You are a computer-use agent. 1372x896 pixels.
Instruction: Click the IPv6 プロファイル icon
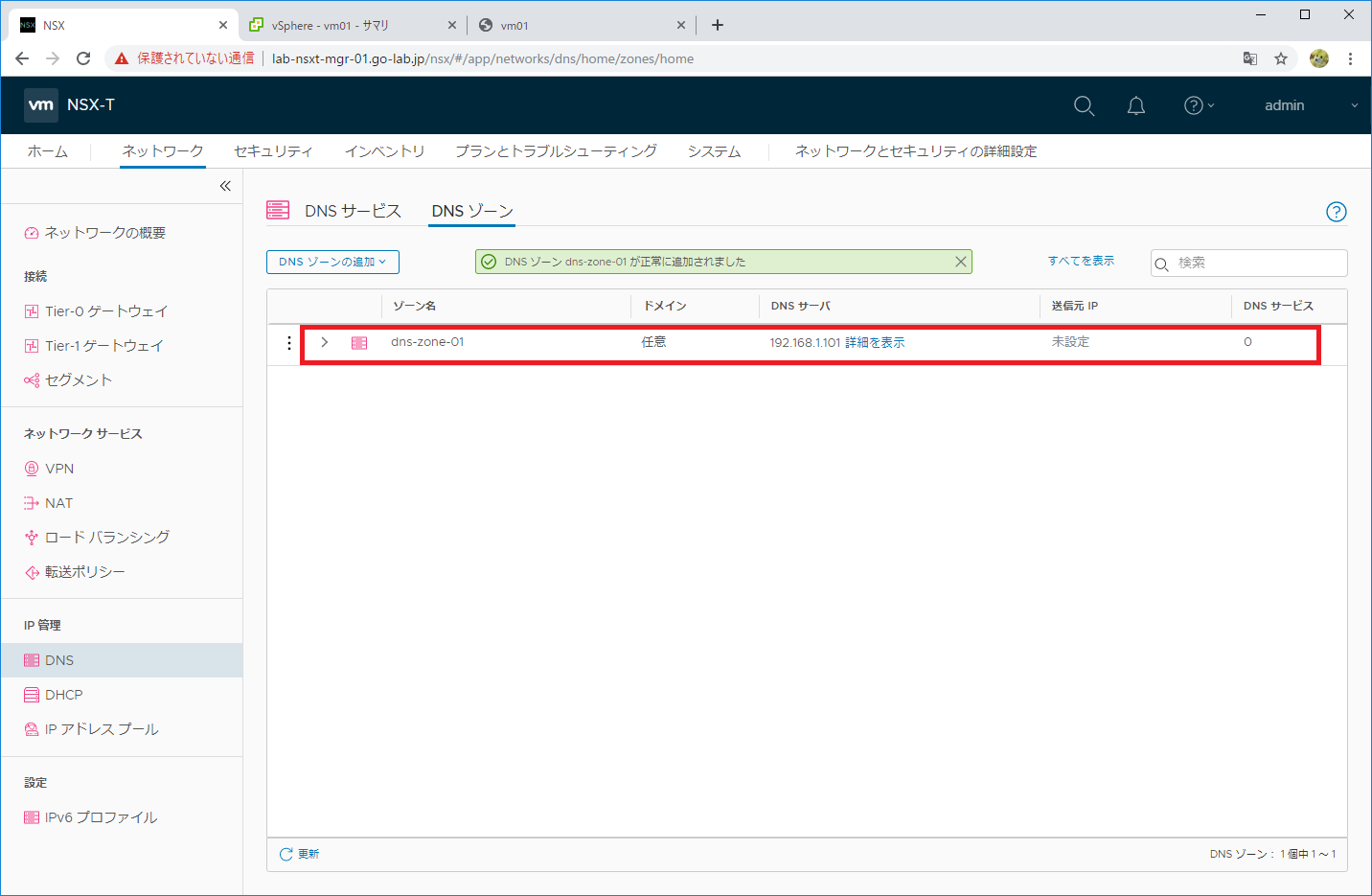(x=32, y=817)
